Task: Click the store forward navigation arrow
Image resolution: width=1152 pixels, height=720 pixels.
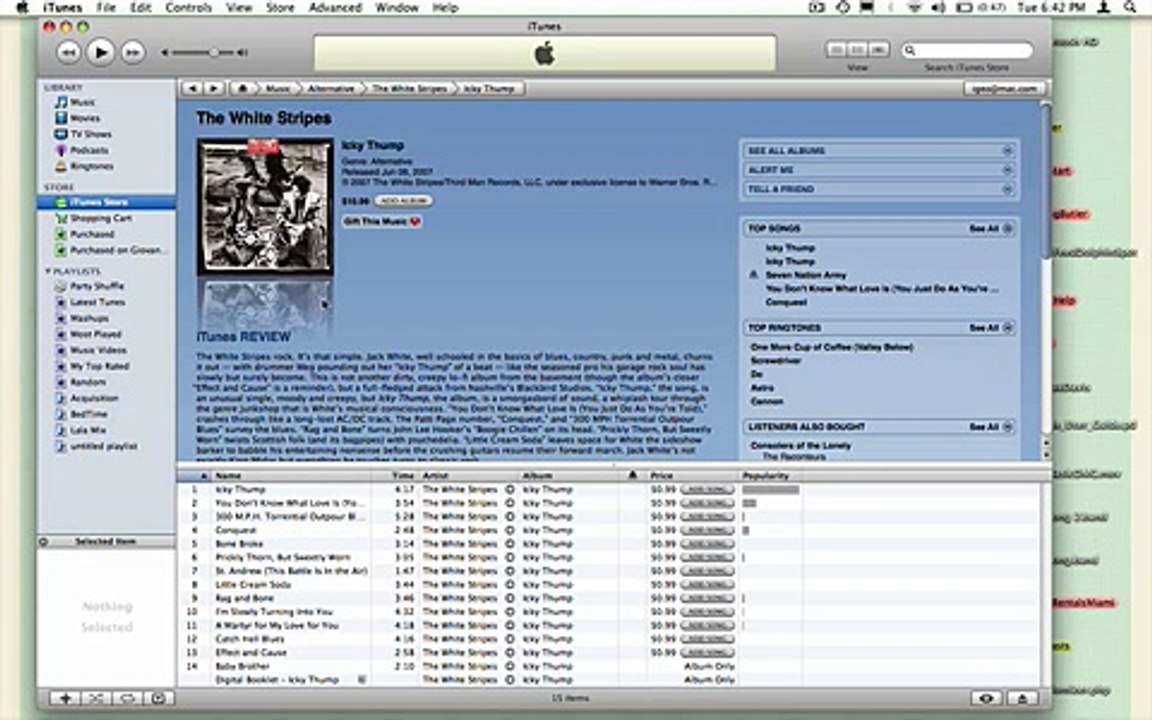Action: 214,88
